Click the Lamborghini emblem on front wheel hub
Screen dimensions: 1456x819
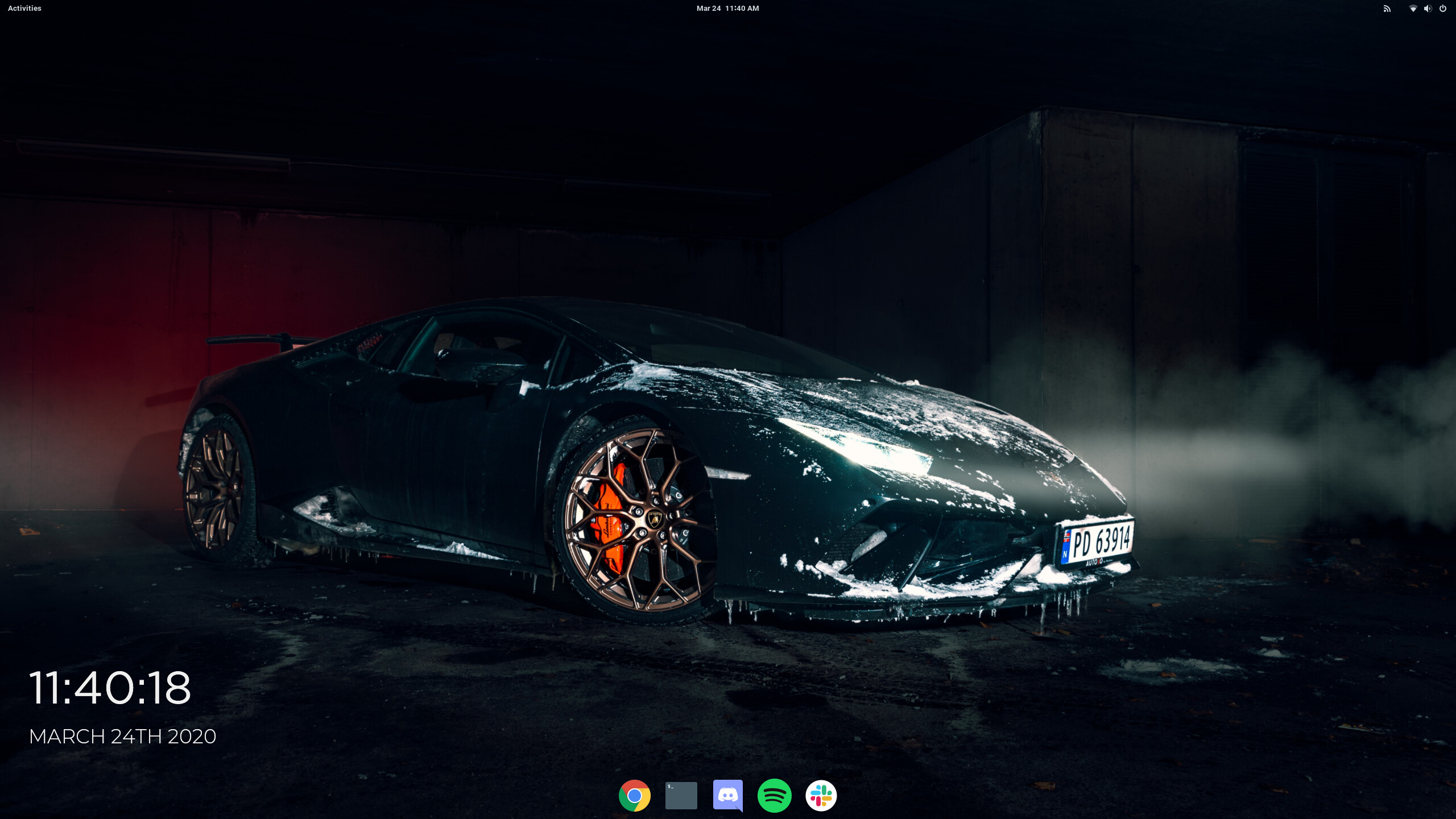pos(655,519)
